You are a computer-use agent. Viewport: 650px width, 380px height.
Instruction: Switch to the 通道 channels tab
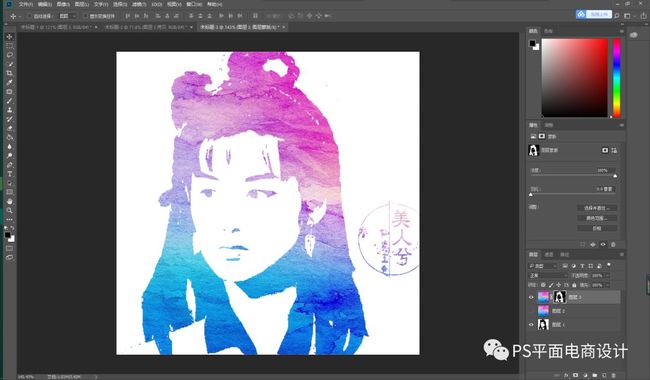click(x=549, y=254)
